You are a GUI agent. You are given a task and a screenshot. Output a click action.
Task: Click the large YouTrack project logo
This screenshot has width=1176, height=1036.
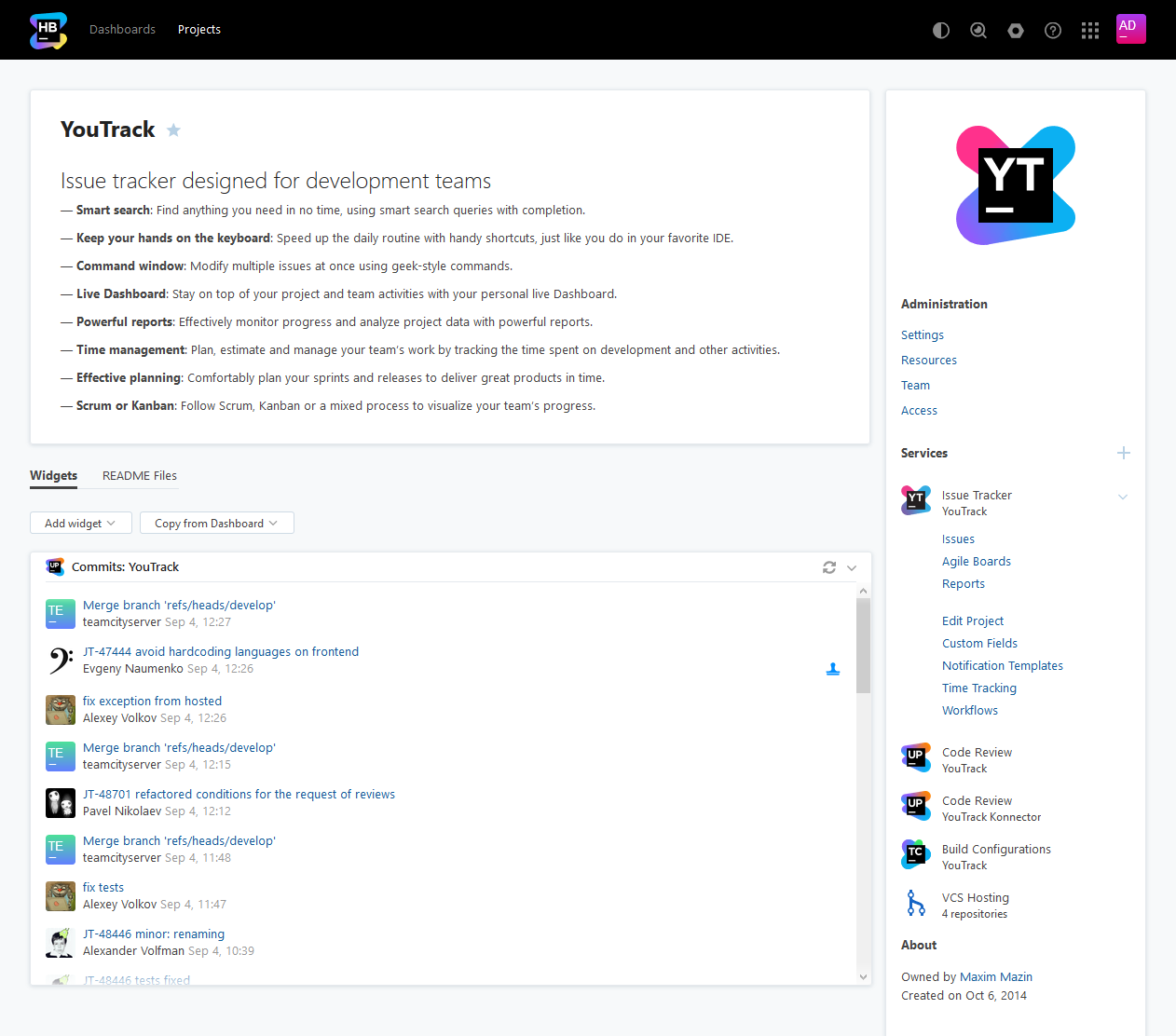[x=1016, y=185]
